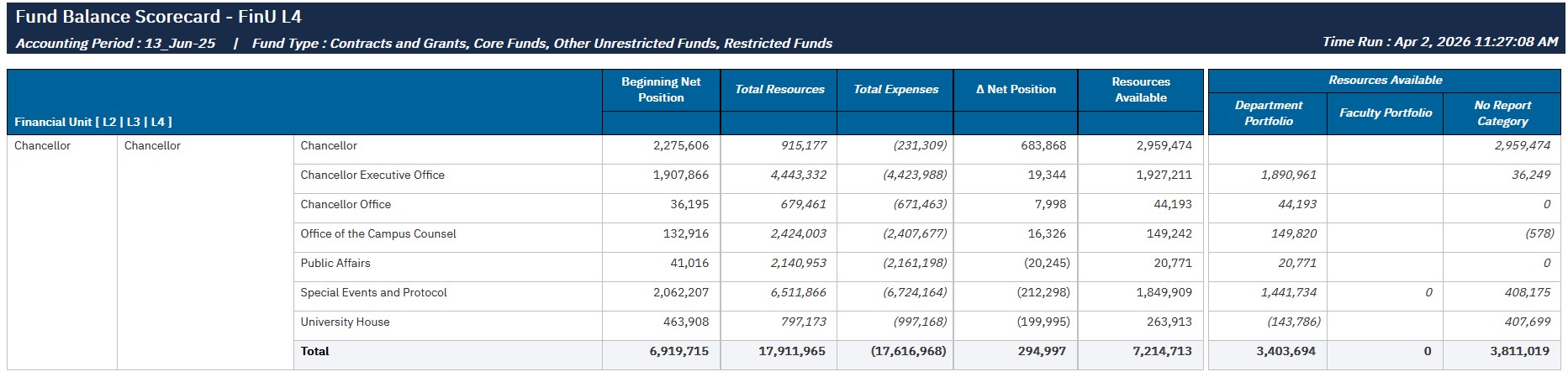Select the Chancellor Office row label

pyautogui.click(x=346, y=204)
